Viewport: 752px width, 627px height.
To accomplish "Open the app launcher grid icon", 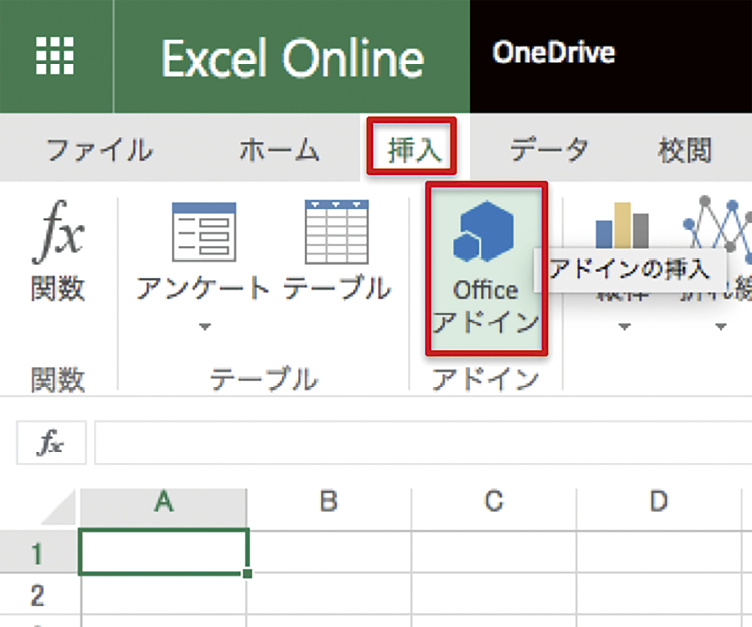I will click(x=55, y=56).
